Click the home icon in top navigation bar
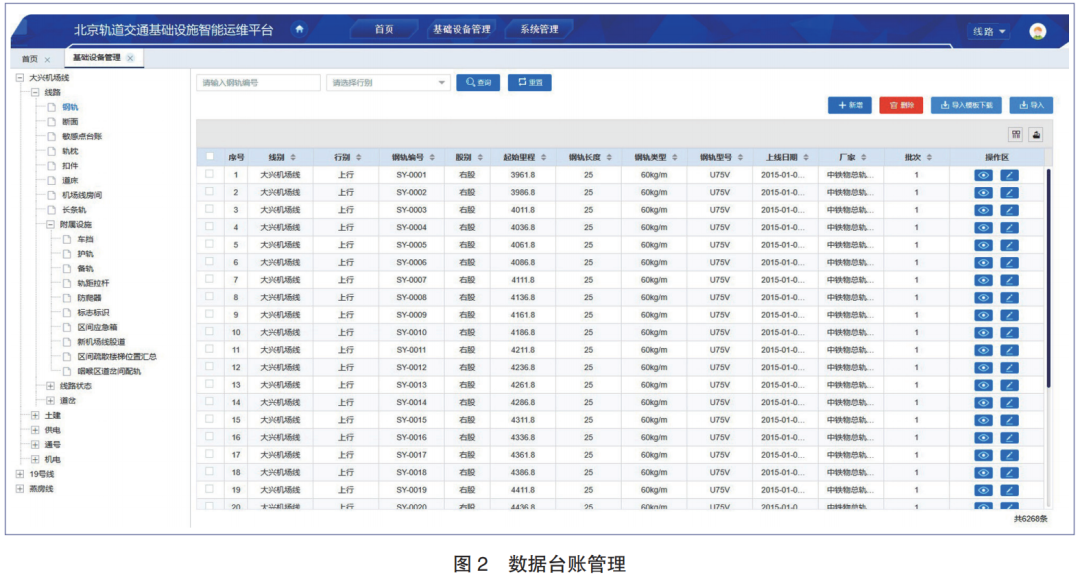 tap(299, 29)
